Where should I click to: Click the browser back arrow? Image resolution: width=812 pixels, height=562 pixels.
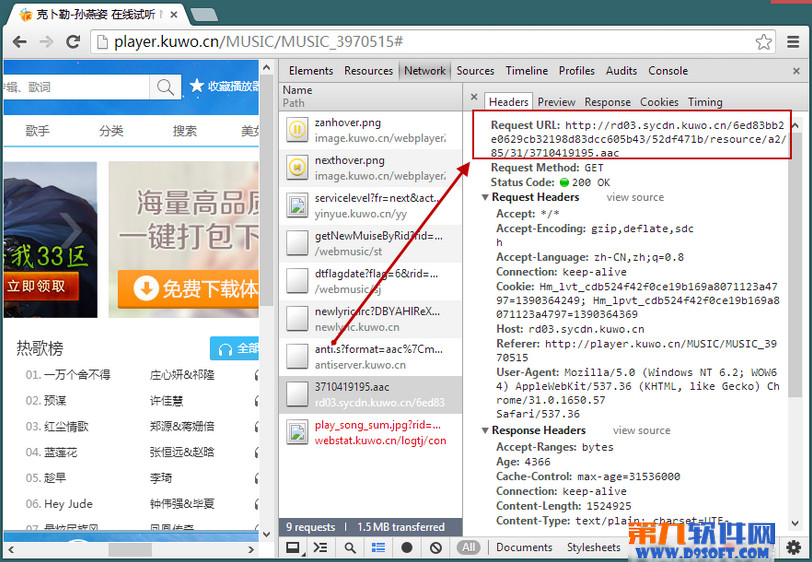coord(18,42)
